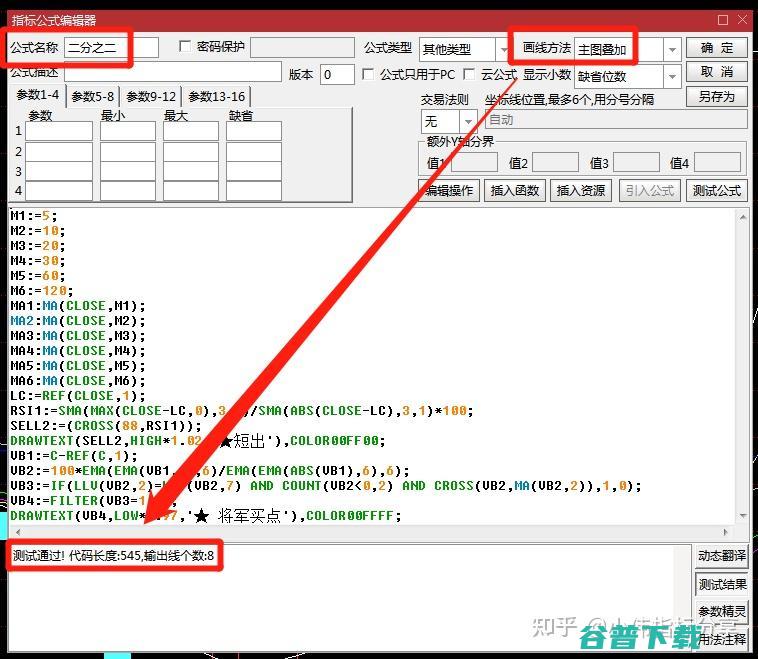Switch to the 参数13-16 tab
Viewport: 758px width, 659px height.
tap(217, 97)
